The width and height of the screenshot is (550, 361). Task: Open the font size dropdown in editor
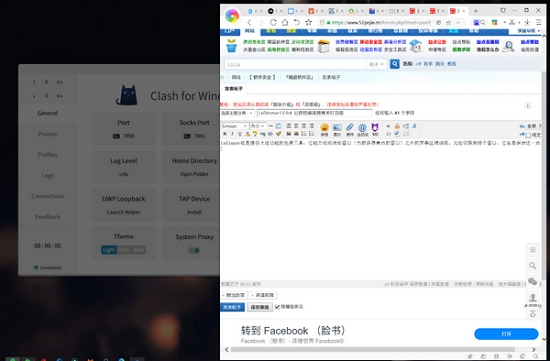[257, 126]
